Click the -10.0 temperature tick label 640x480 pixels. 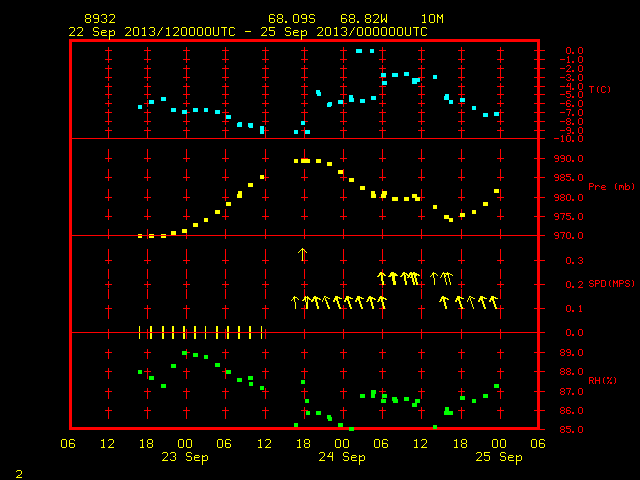[569, 139]
